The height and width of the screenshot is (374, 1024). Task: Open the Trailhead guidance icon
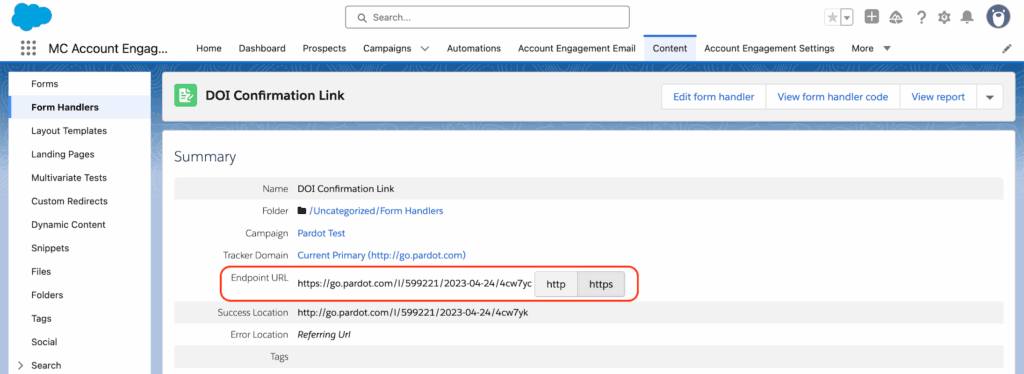pos(896,18)
